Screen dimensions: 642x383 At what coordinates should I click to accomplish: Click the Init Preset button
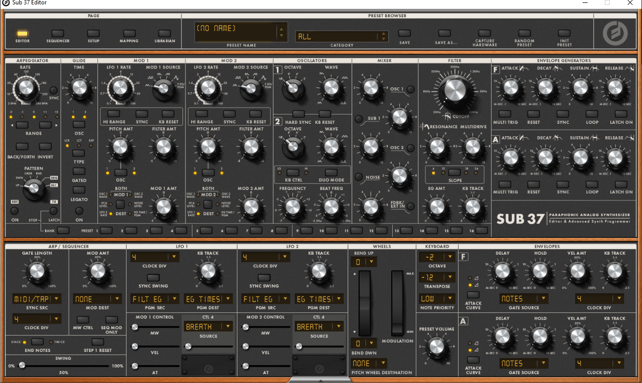click(x=564, y=33)
